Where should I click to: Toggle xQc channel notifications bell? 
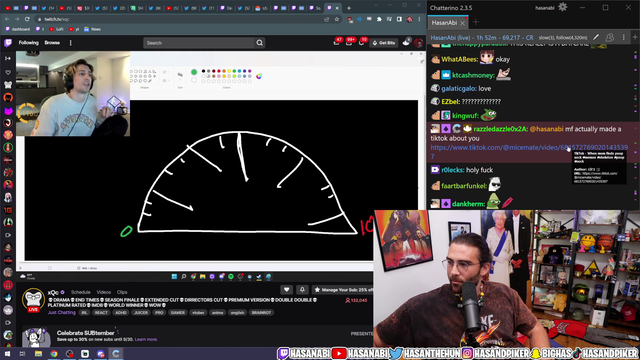302,289
